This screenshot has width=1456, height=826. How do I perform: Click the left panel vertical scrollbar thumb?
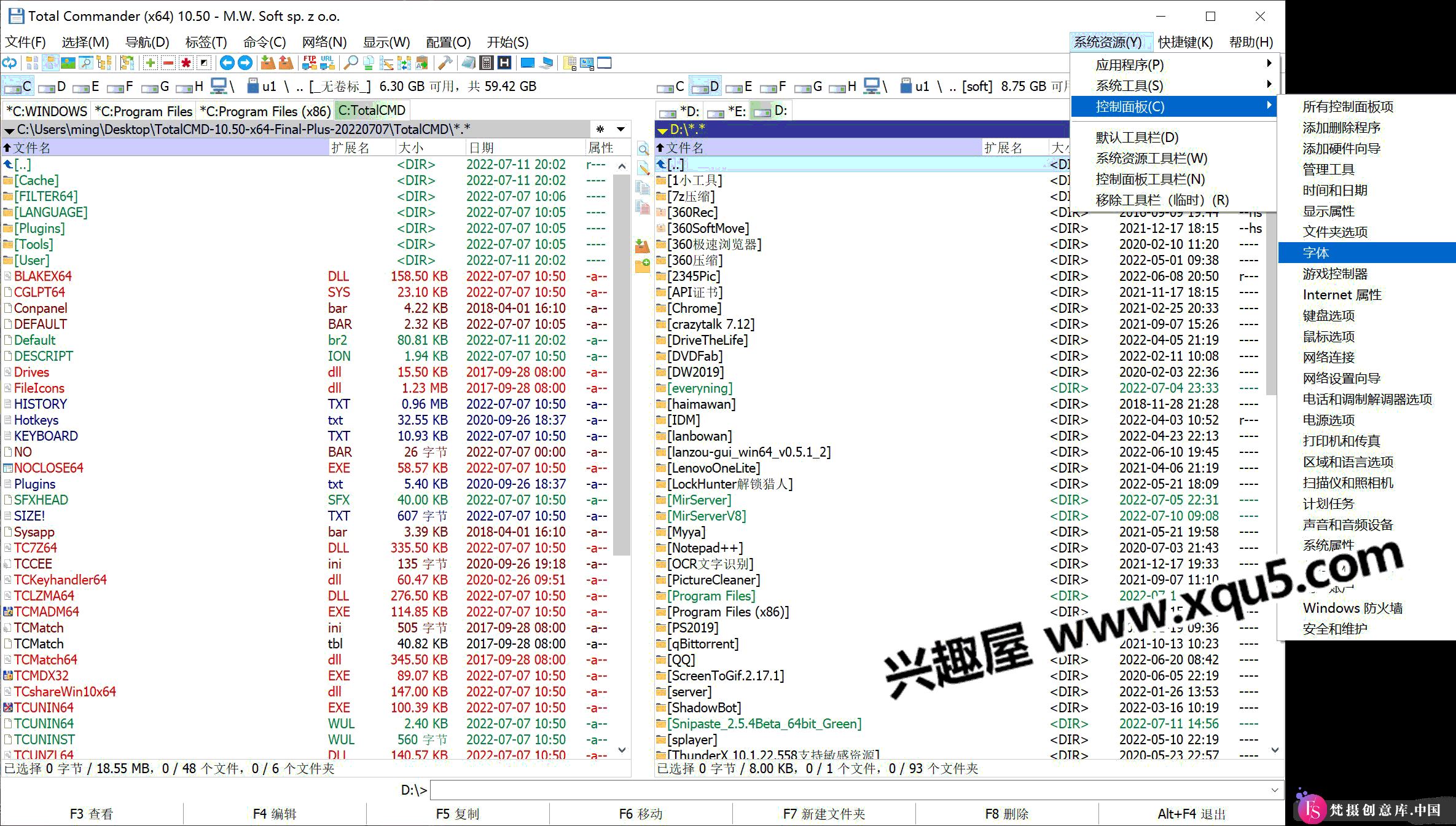coord(622,364)
